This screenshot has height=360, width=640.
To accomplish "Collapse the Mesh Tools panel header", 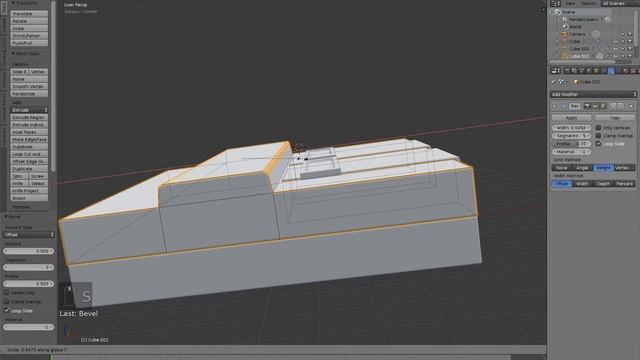I will click(26, 53).
